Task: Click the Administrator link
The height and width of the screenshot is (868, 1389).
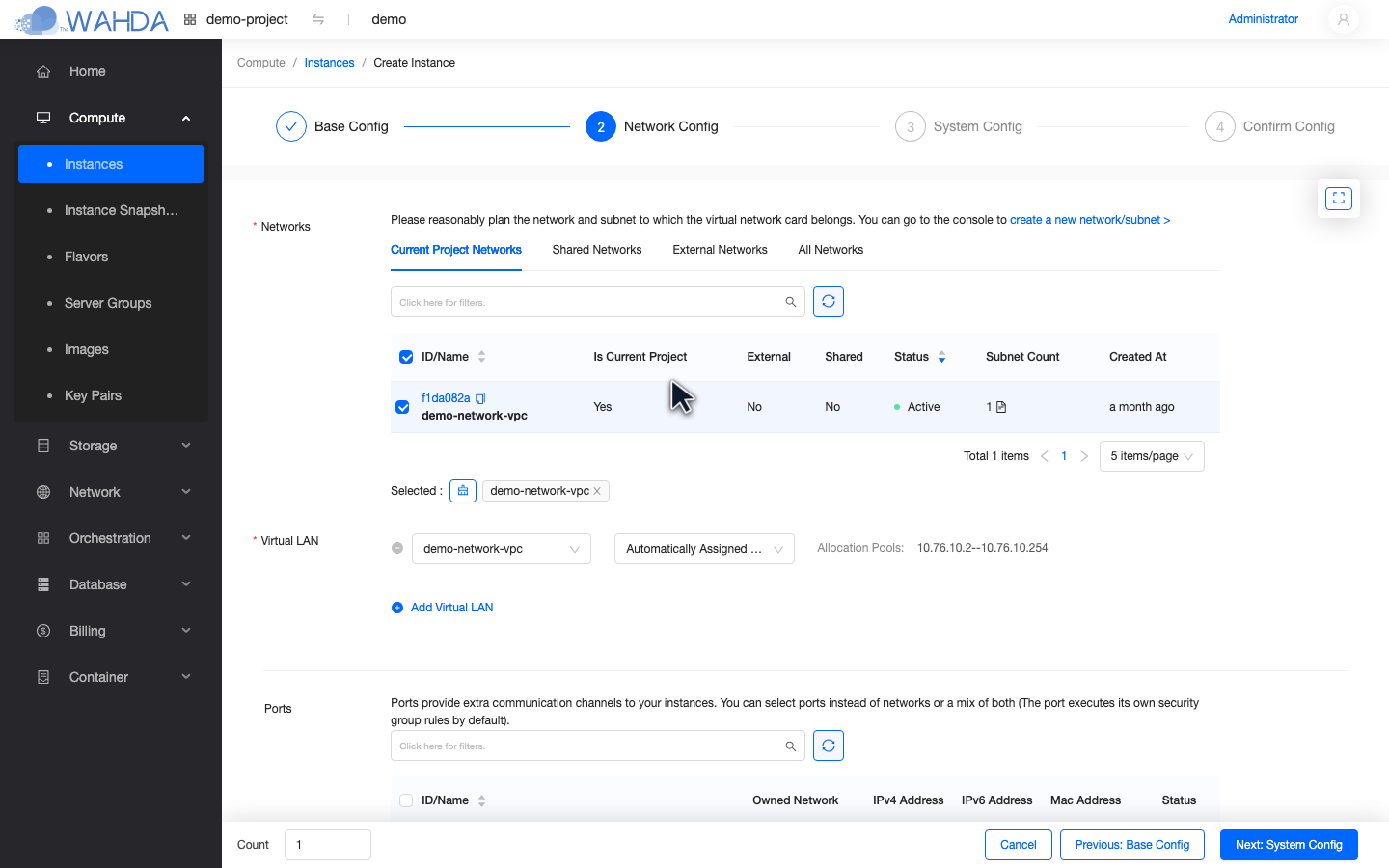Action: [1263, 19]
